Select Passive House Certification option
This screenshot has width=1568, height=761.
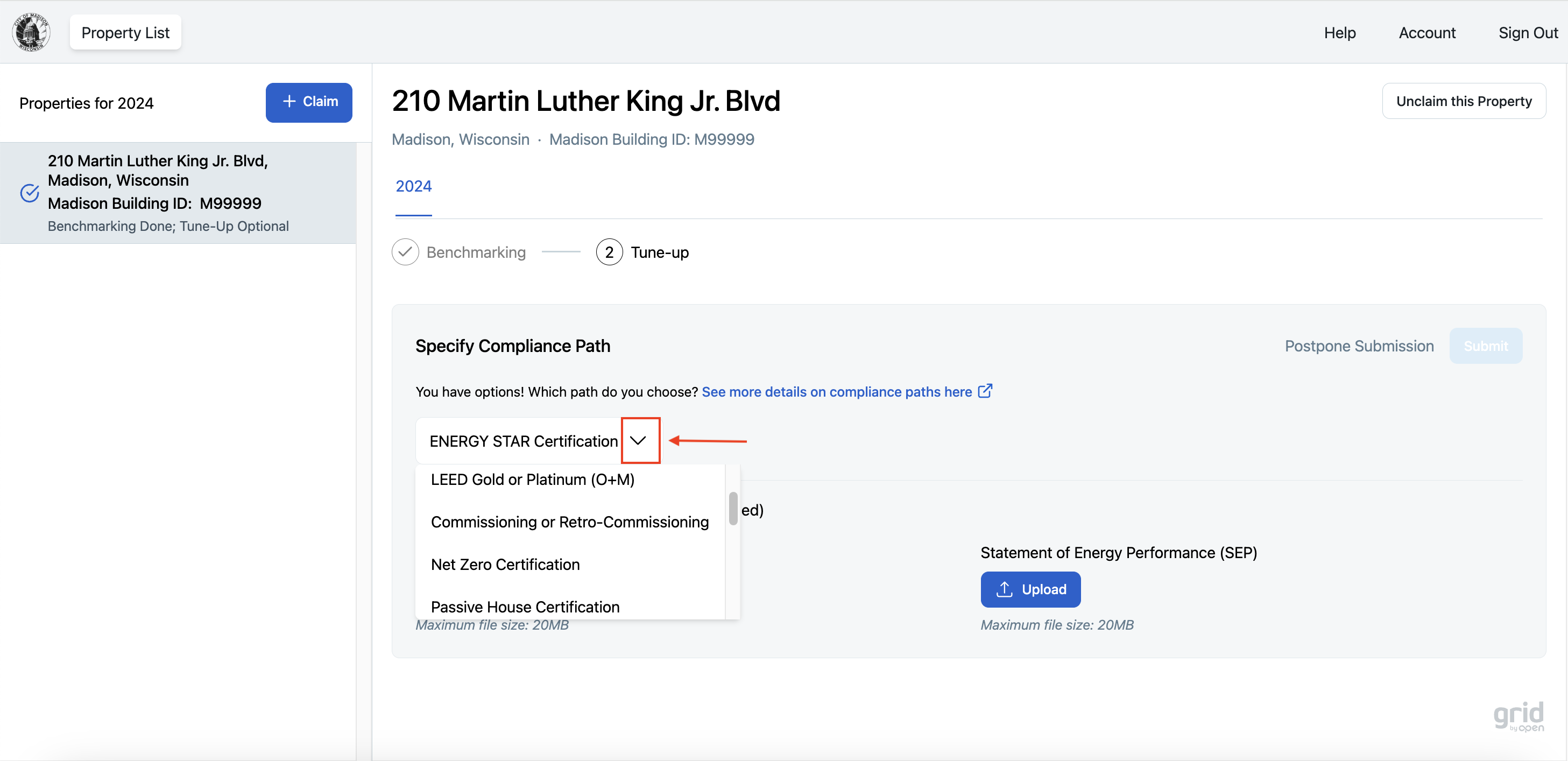tap(525, 607)
